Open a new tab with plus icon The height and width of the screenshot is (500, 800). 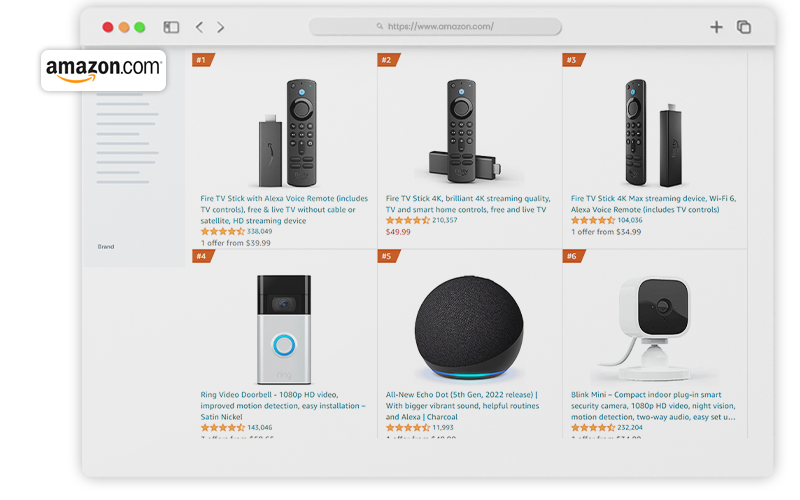(x=716, y=27)
